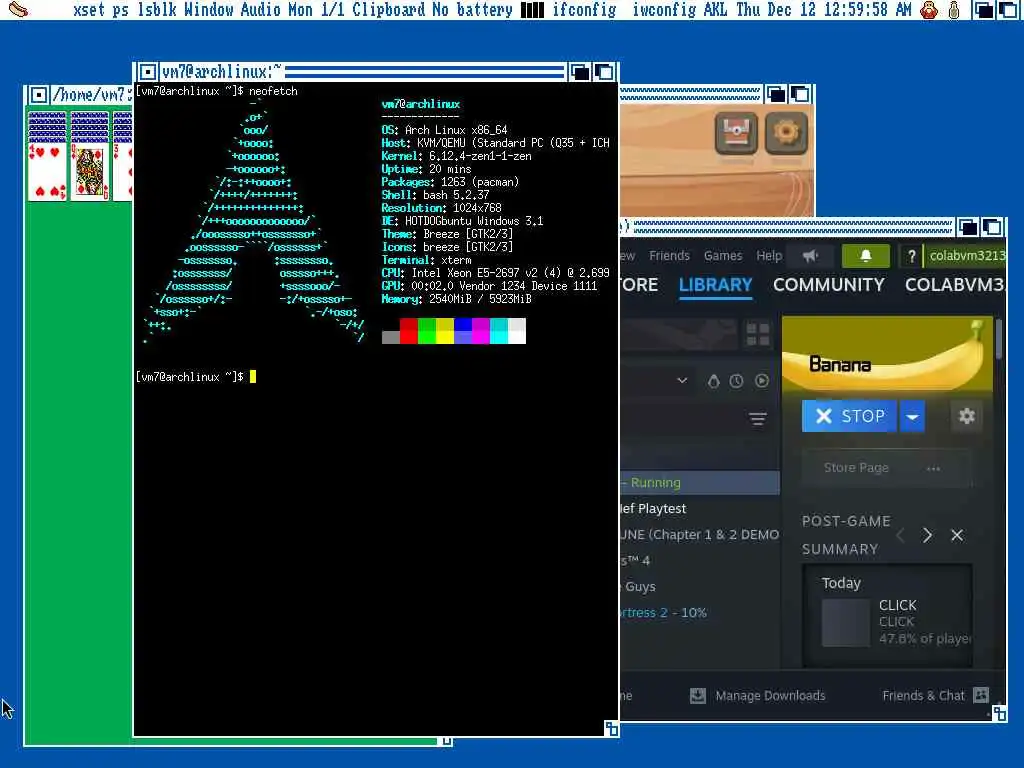Image resolution: width=1024 pixels, height=768 pixels.
Task: Toggle the recent activity clock filter icon
Action: (x=736, y=381)
